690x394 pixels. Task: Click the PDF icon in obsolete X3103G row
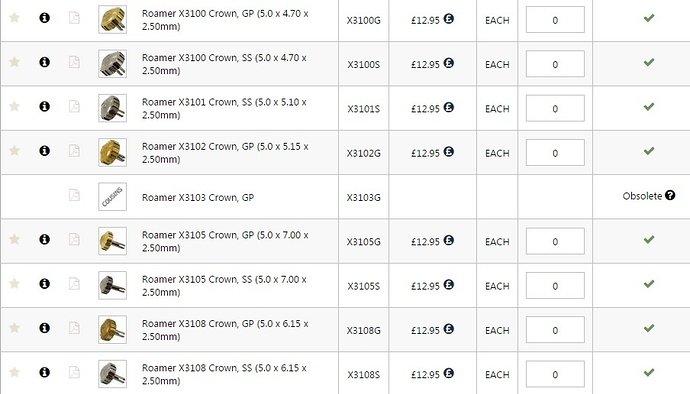pyautogui.click(x=74, y=195)
